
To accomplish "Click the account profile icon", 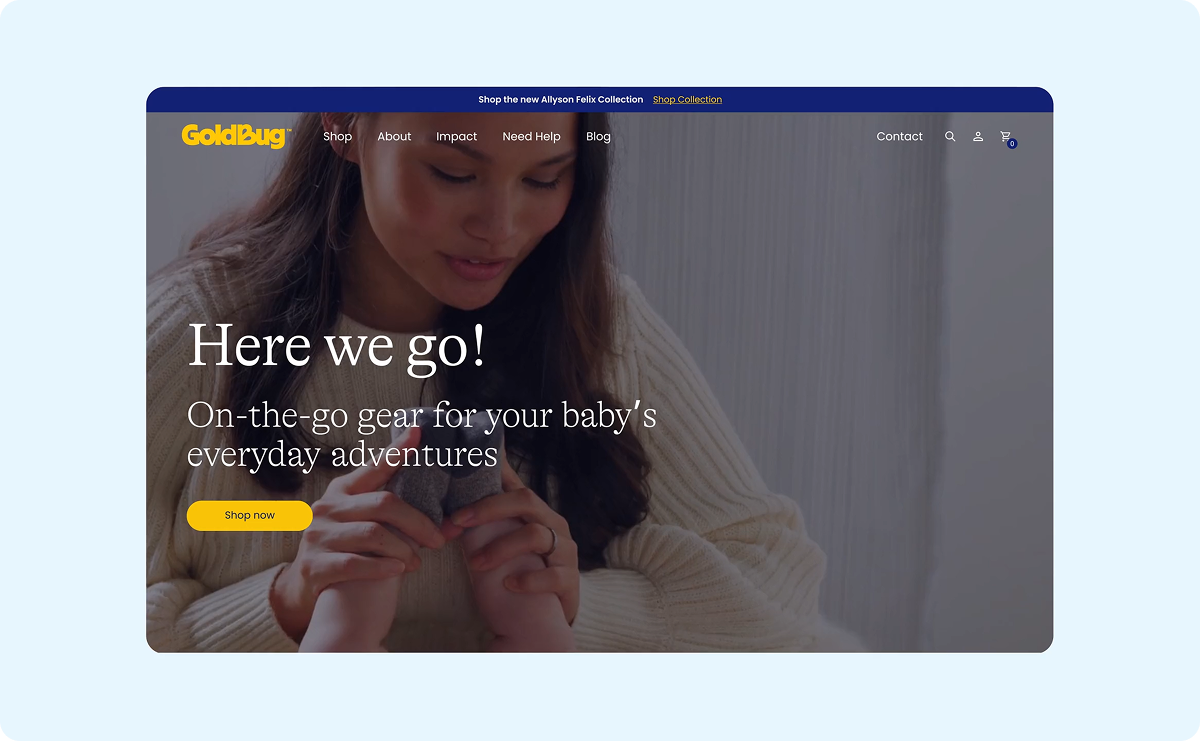I will click(x=978, y=136).
